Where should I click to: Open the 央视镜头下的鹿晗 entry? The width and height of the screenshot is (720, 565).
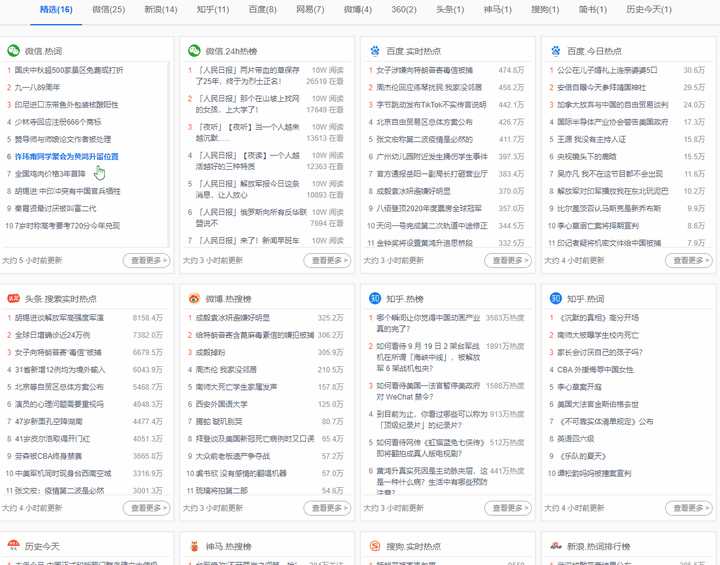(x=587, y=157)
